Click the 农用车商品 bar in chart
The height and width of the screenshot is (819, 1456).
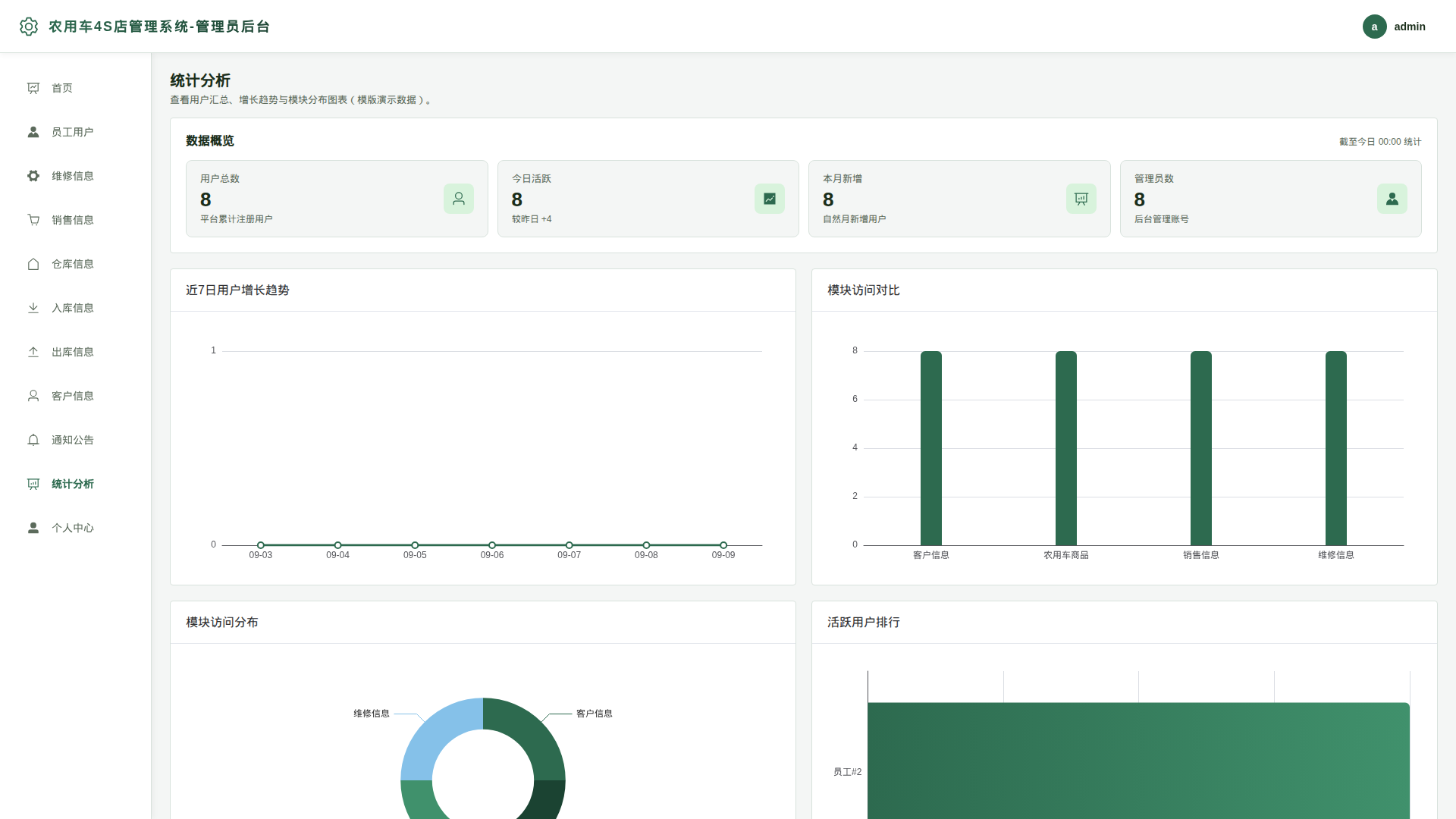[x=1066, y=448]
